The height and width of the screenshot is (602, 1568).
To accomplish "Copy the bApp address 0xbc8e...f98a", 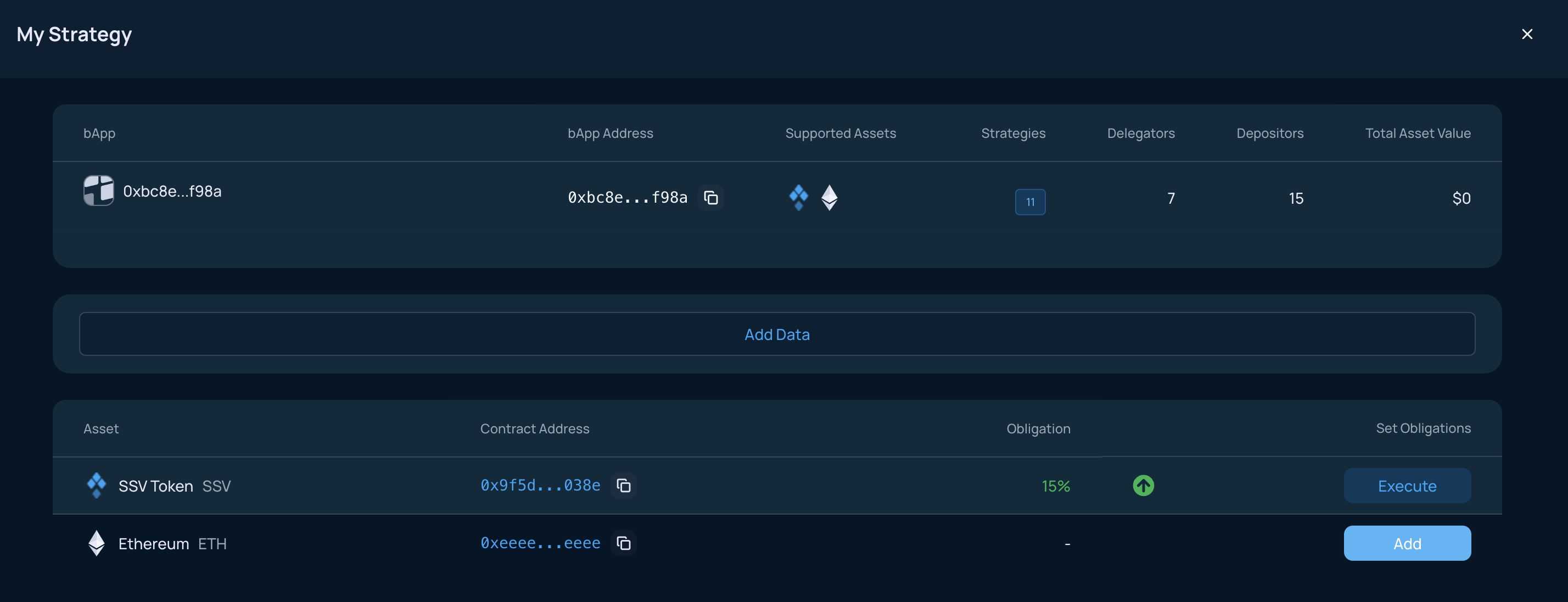I will tap(710, 198).
